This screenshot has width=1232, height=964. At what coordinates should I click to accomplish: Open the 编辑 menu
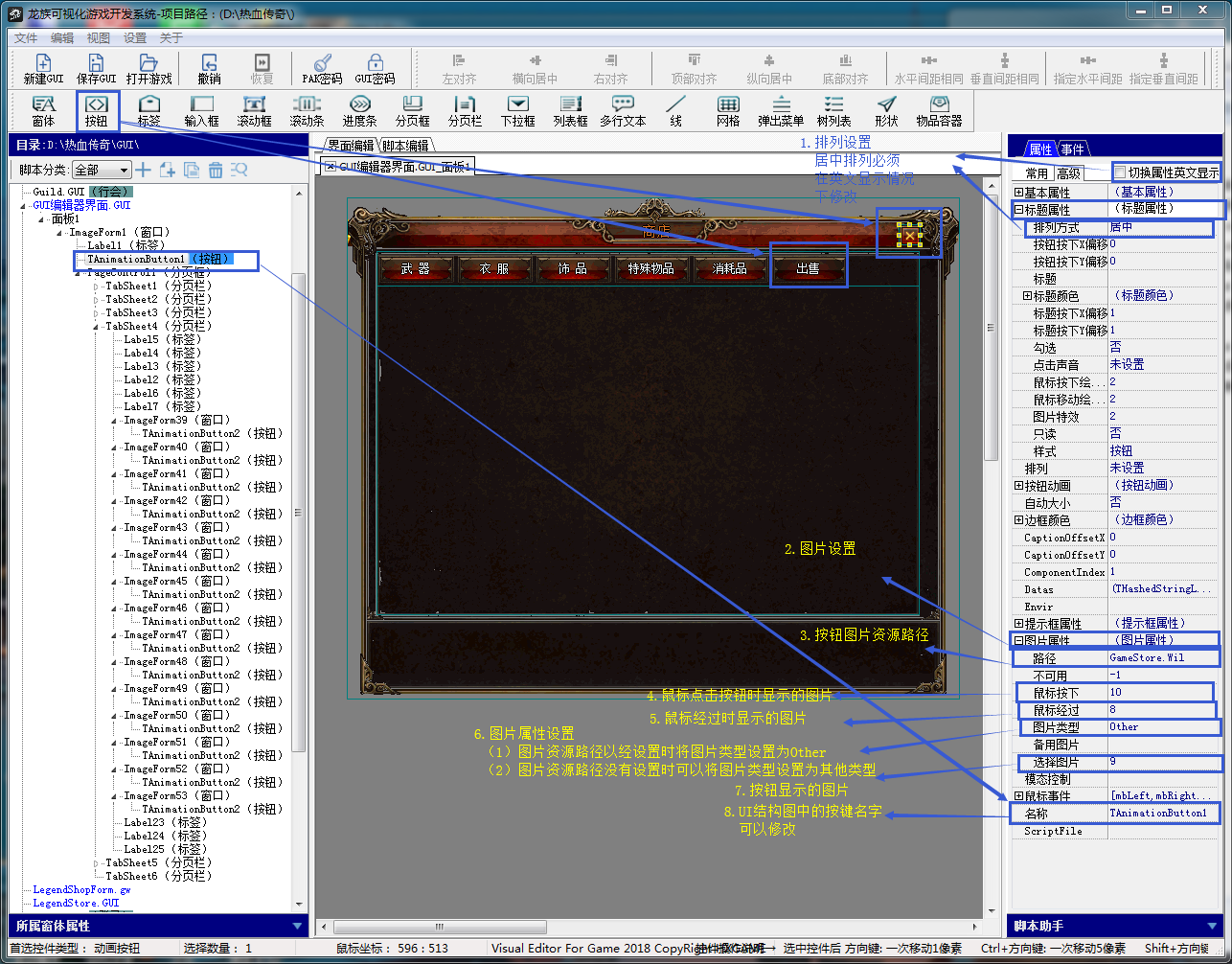click(x=62, y=38)
